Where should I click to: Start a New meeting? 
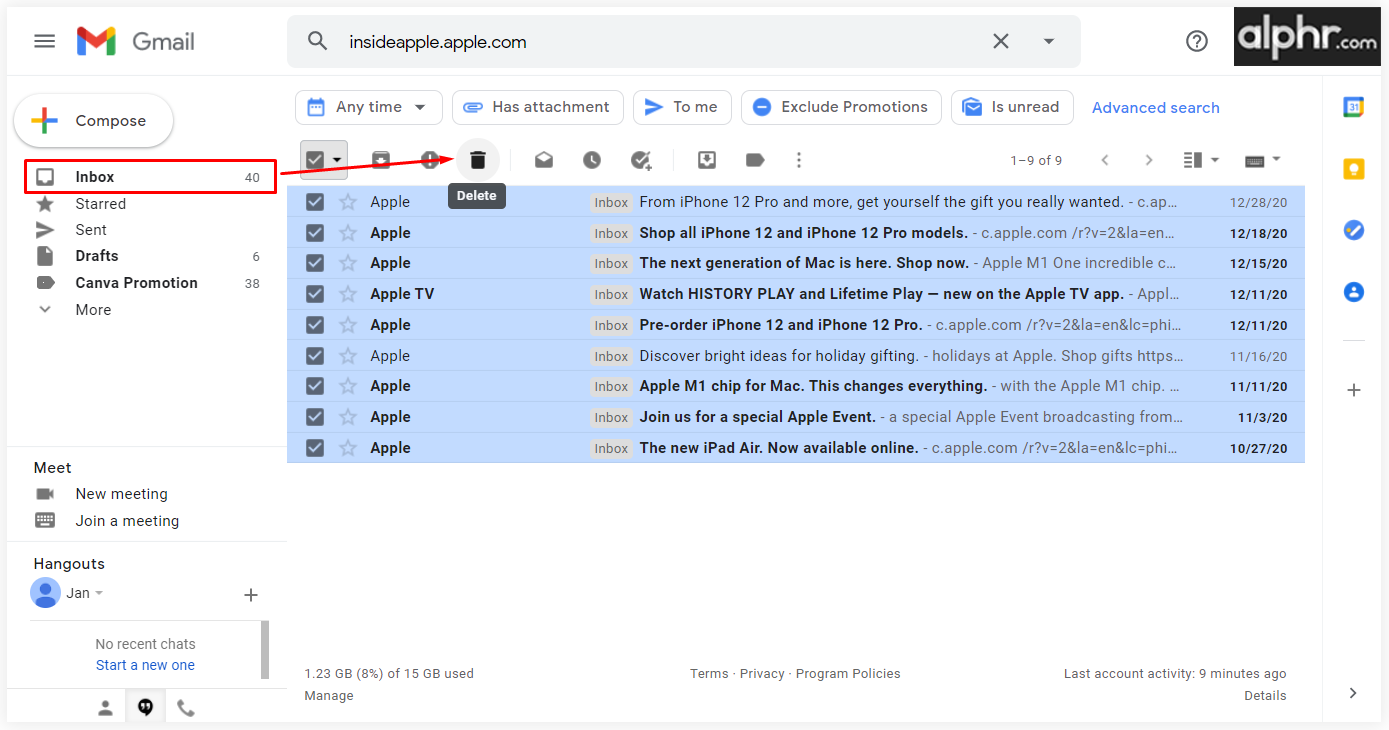coord(121,494)
